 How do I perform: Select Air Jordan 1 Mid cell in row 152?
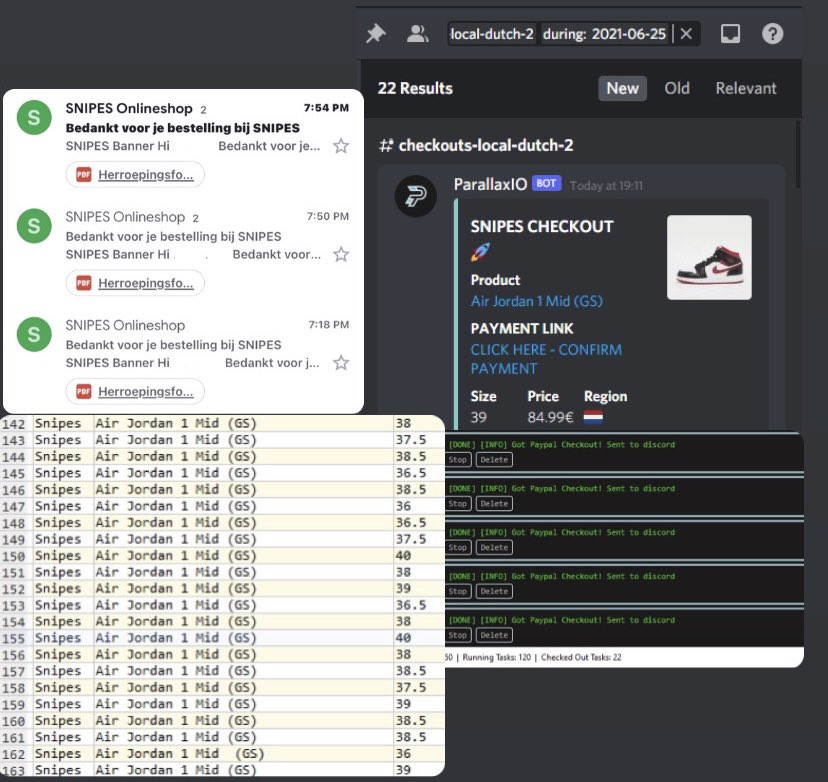pos(243,588)
